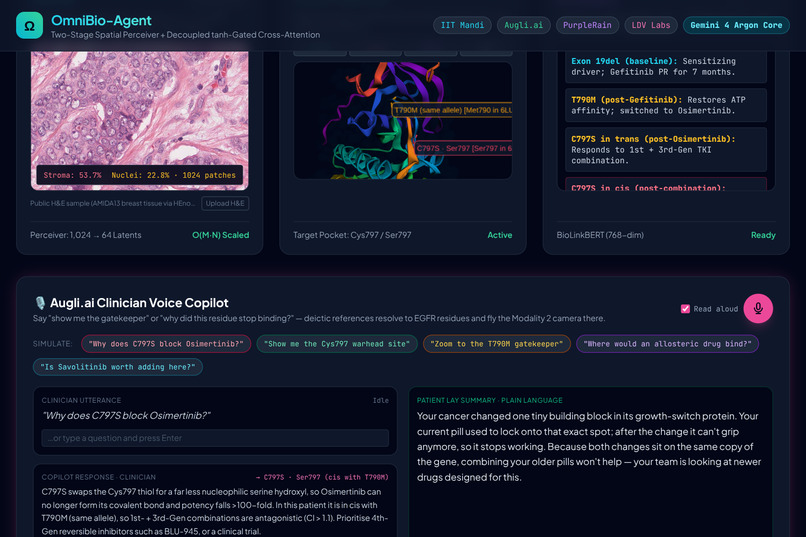This screenshot has height=537, width=806.
Task: Click the Upload H&E button
Action: click(225, 203)
